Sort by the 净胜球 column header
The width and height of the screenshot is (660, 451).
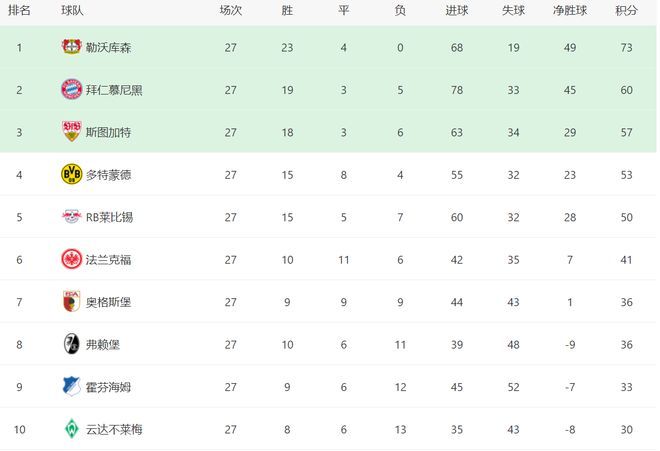click(570, 10)
